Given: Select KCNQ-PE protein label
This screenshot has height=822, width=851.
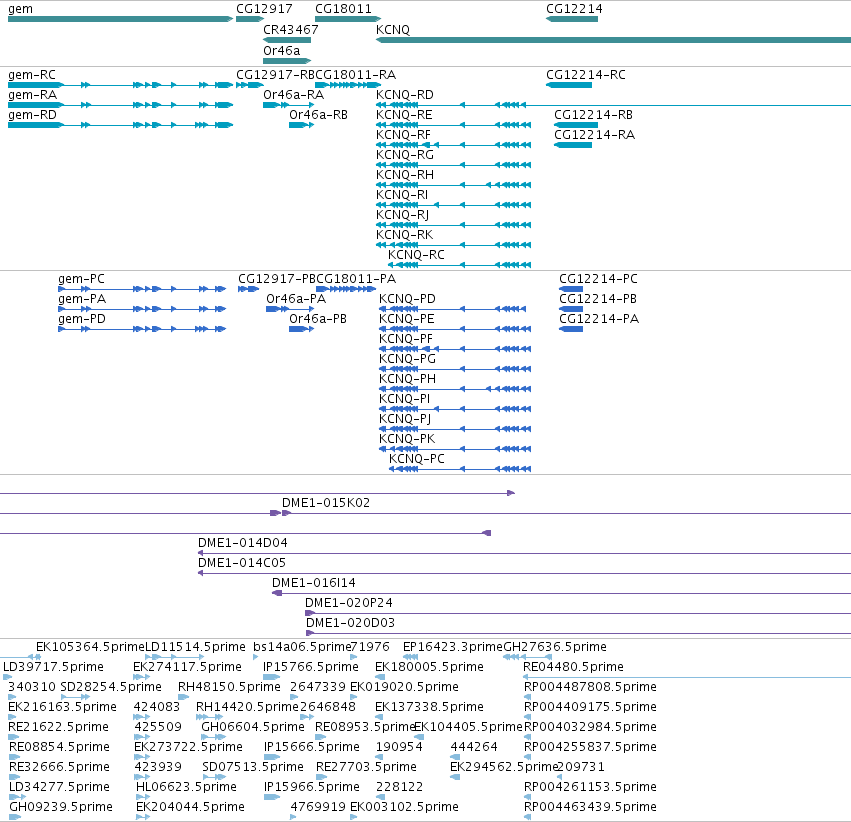Looking at the screenshot, I should pos(407,318).
